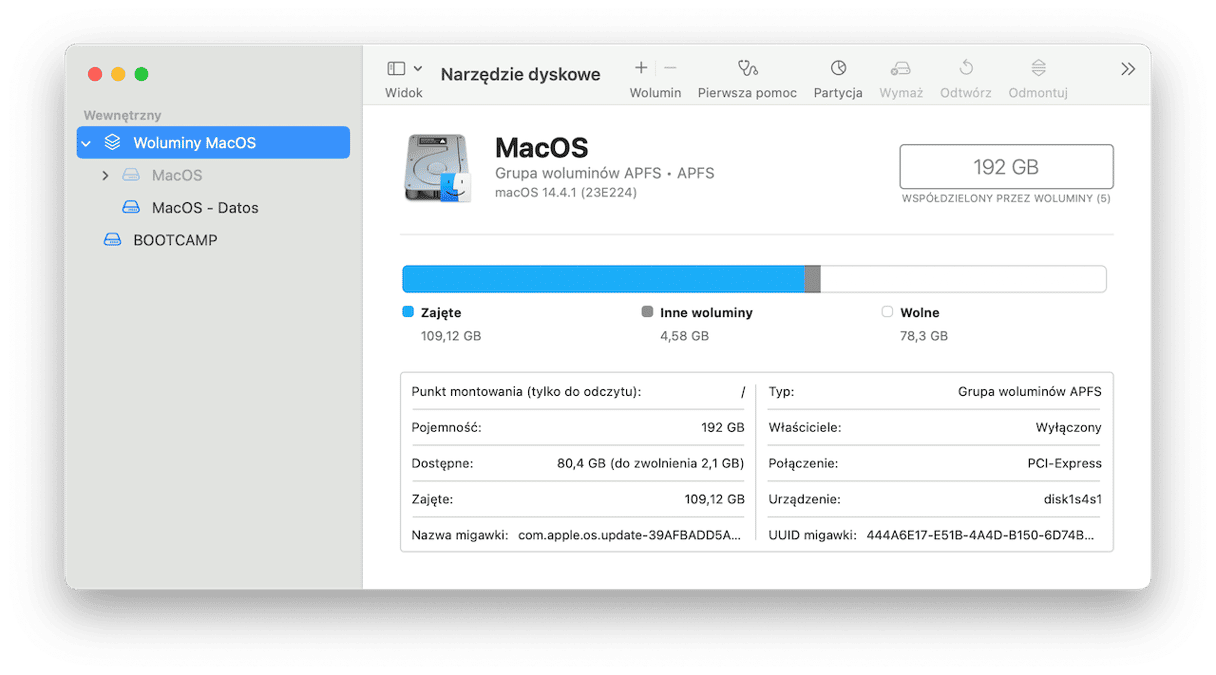1216x675 pixels.
Task: Run Pierwsza pomoc stethoscope tool
Action: 747,68
